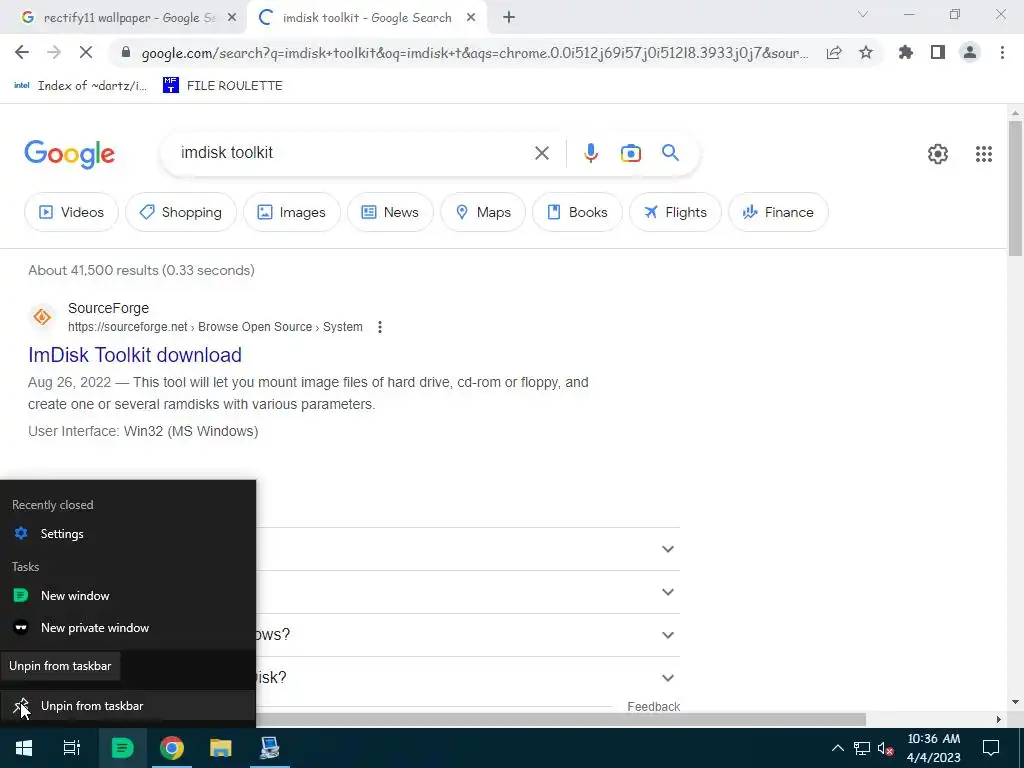Image resolution: width=1024 pixels, height=768 pixels.
Task: Filter results by News
Action: (x=390, y=212)
